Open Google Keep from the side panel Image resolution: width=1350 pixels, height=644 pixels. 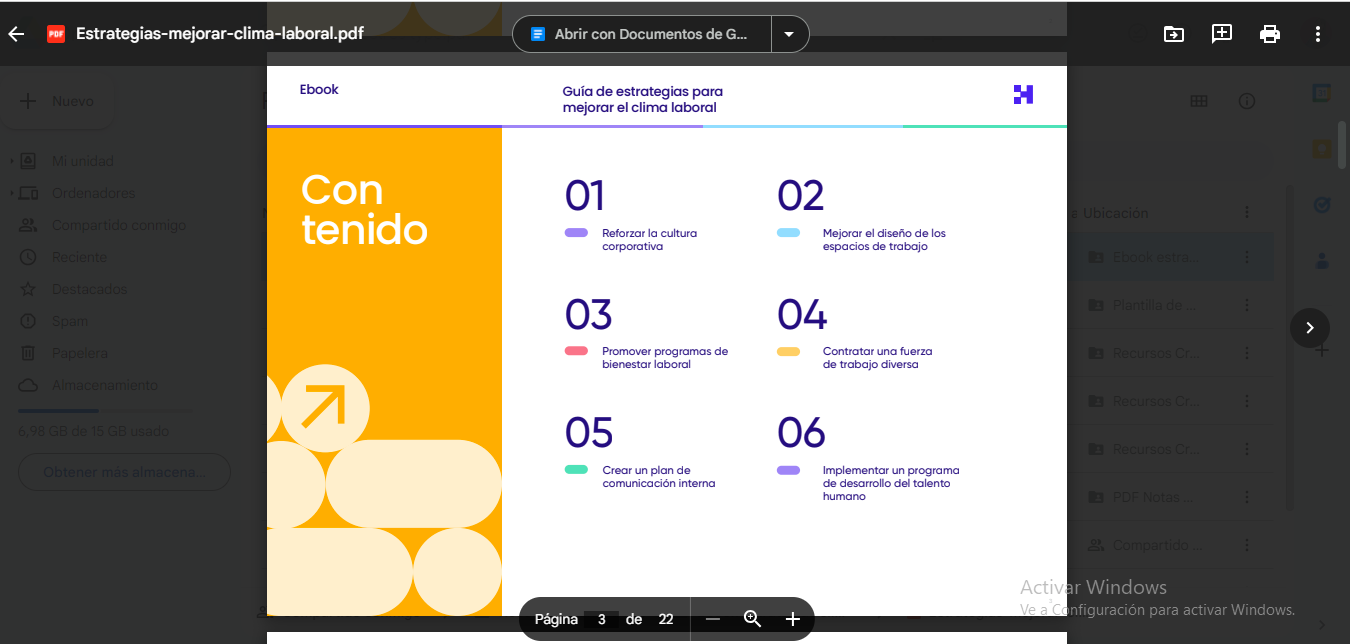1321,146
